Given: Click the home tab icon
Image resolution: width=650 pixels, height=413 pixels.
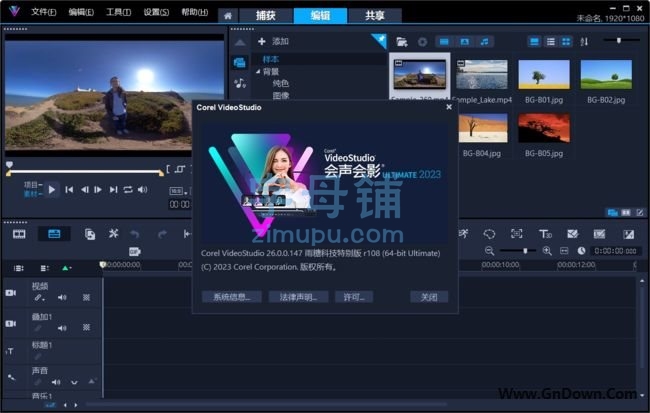Looking at the screenshot, I should (x=228, y=16).
